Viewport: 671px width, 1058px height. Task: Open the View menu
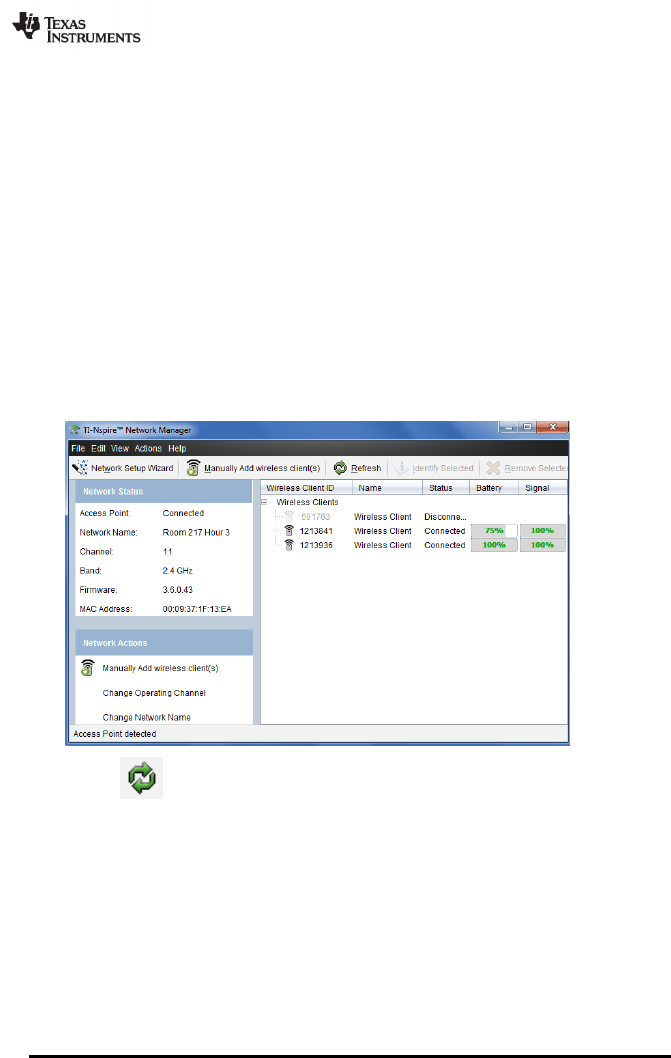119,448
